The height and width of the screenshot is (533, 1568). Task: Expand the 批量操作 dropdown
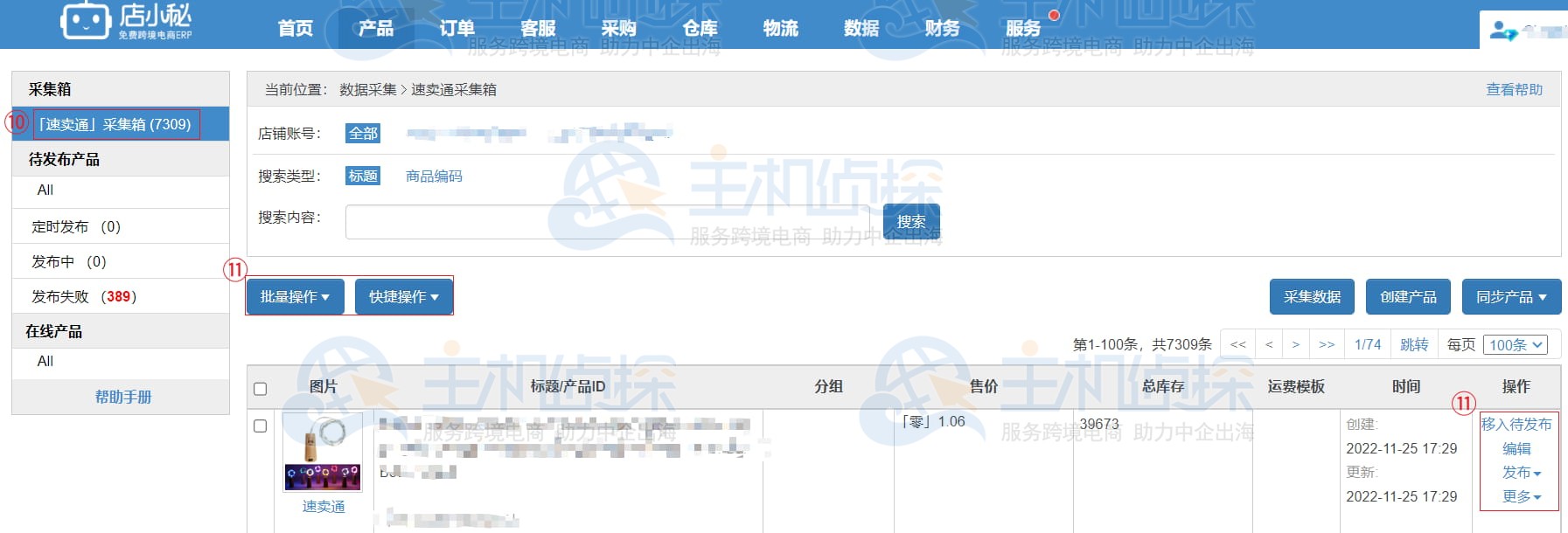[295, 297]
